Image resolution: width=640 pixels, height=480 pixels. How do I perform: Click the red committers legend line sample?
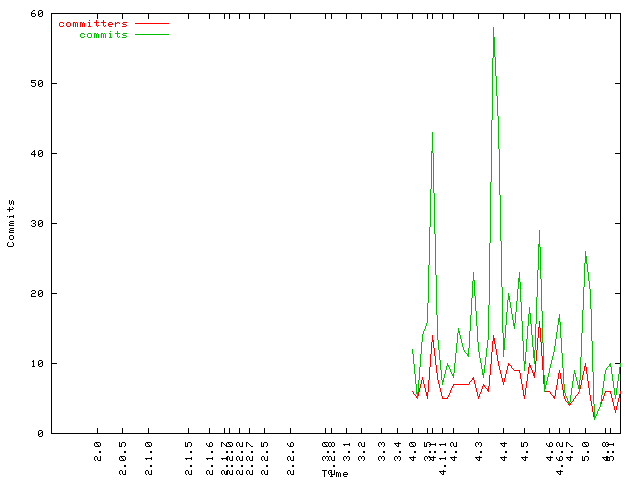tap(151, 23)
